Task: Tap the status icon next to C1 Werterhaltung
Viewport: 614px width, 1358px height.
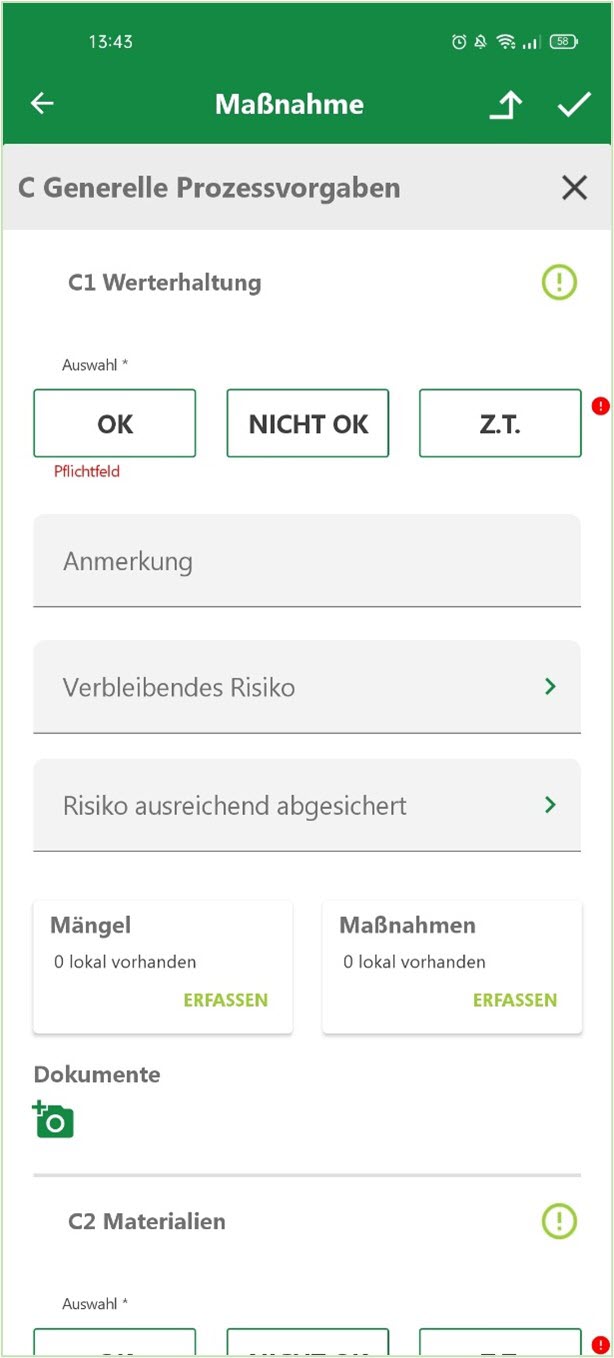Action: [558, 281]
